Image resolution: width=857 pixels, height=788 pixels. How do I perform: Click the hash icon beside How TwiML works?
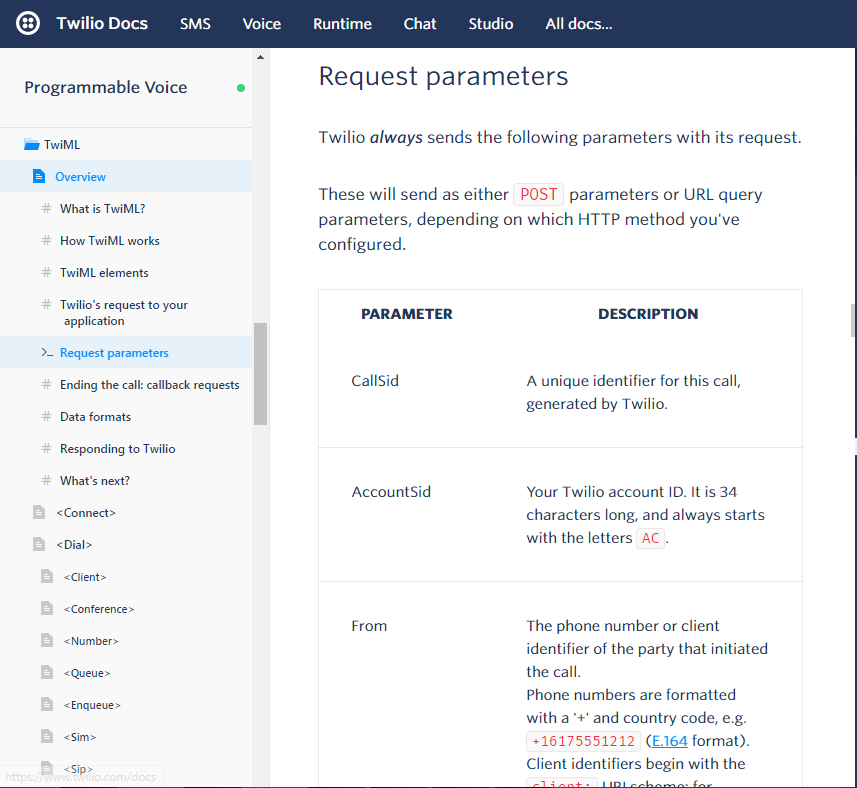[46, 240]
